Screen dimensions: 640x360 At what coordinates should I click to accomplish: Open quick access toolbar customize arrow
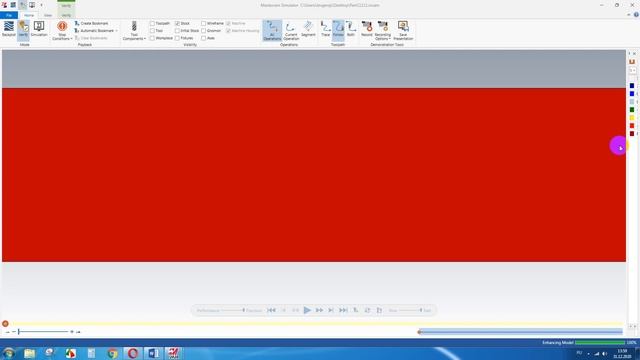(41, 5)
